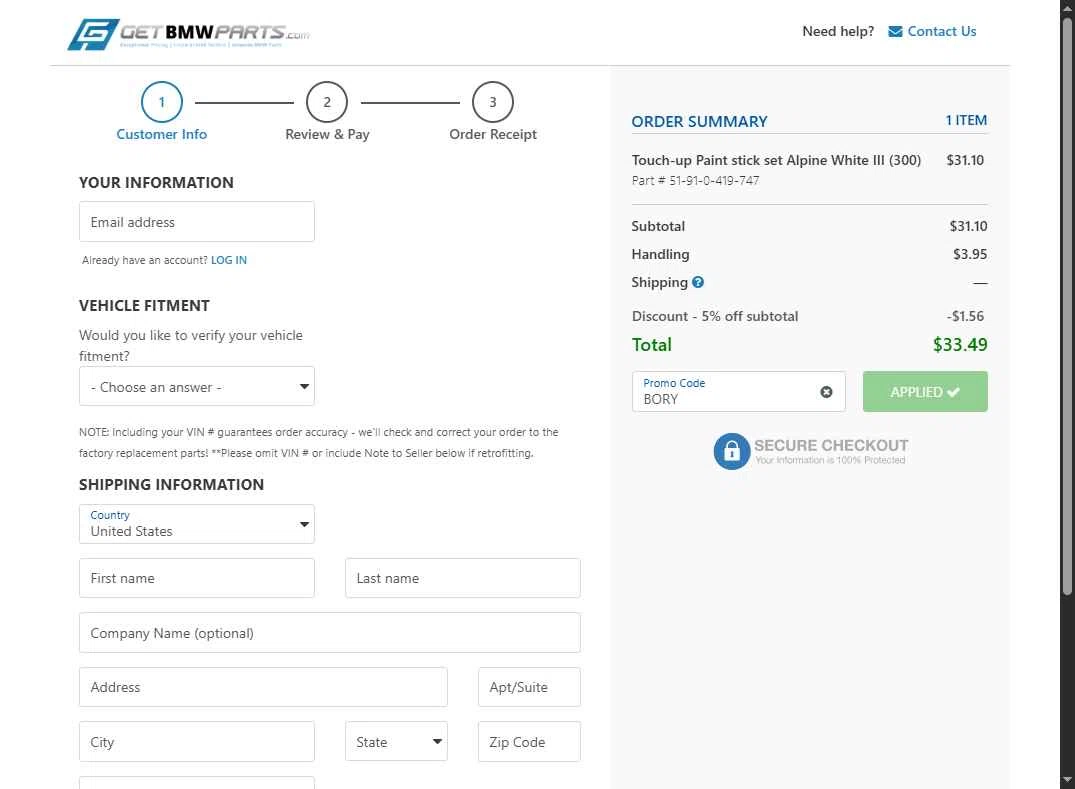
Task: Click the step 3 Order Receipt circle
Action: click(492, 102)
